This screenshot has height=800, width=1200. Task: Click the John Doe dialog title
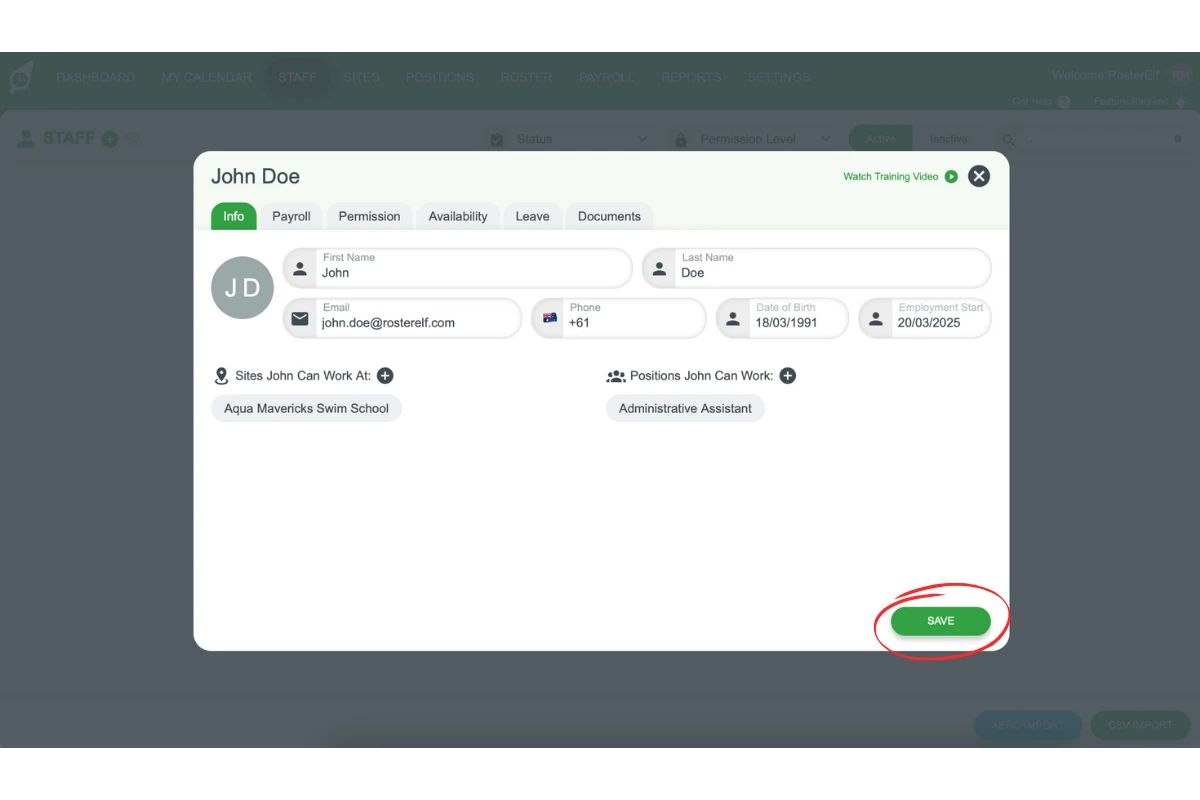click(255, 176)
